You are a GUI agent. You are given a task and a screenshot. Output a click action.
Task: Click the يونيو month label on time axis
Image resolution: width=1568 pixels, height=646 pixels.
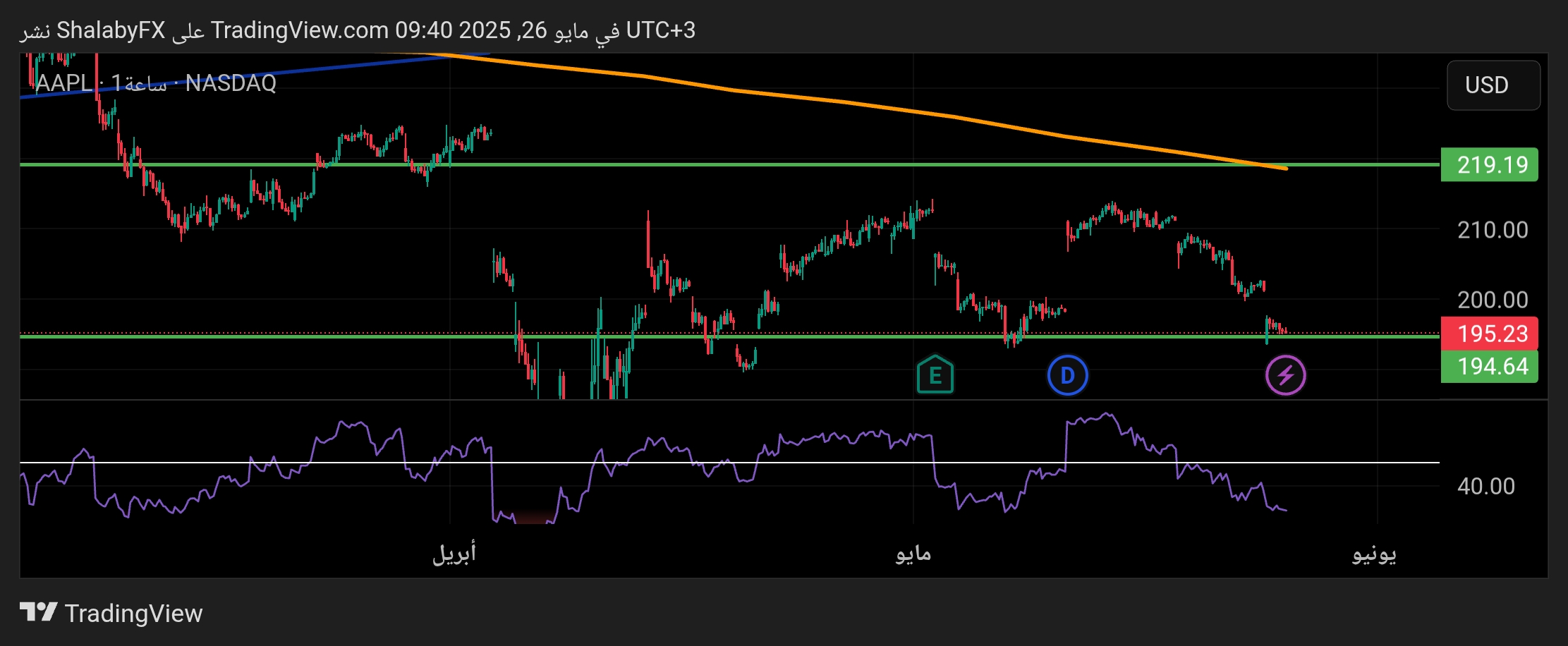tap(1374, 554)
